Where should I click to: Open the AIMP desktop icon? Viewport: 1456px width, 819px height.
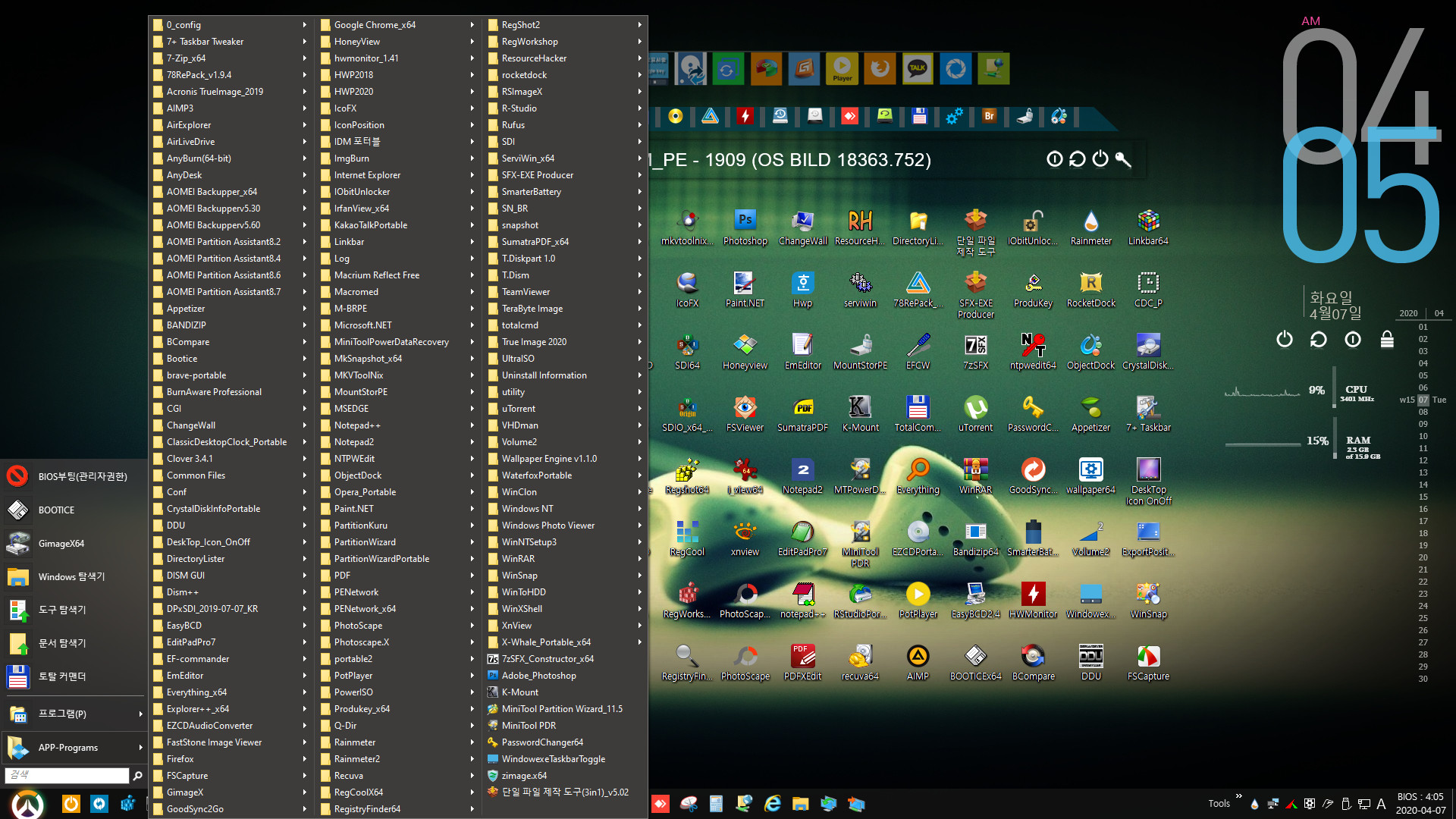[x=918, y=663]
